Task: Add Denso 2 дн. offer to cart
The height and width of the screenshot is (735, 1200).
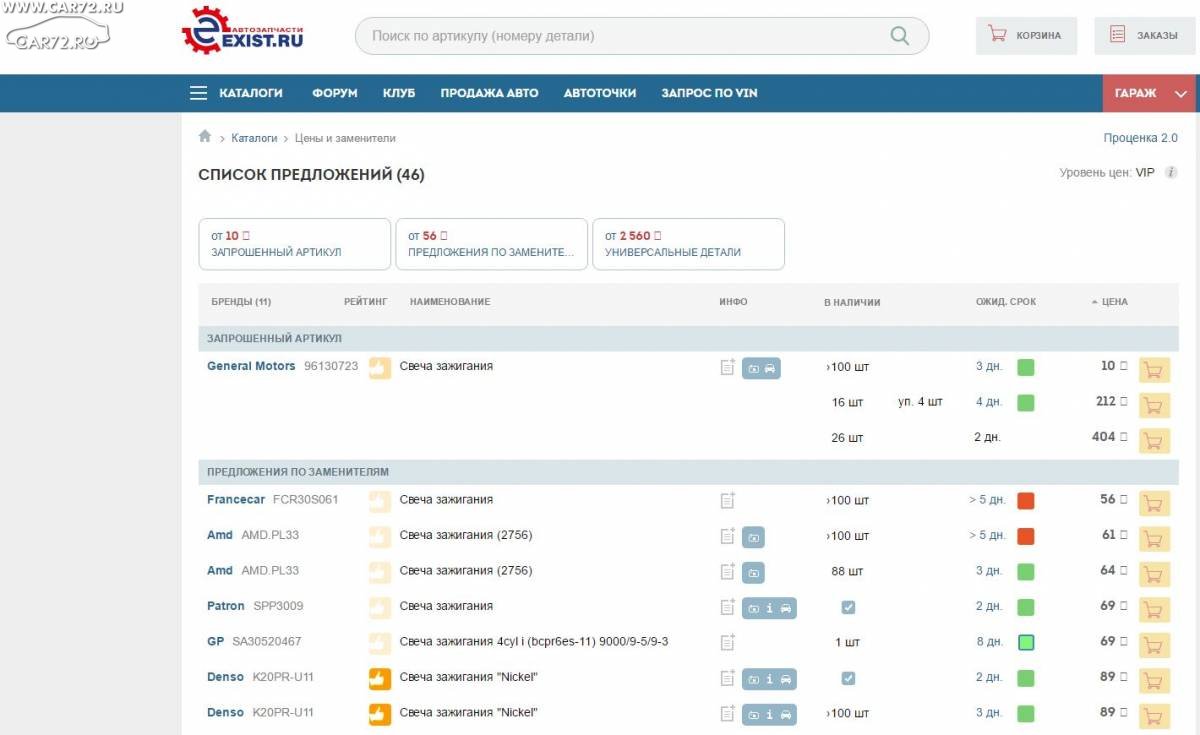Action: pyautogui.click(x=1154, y=680)
